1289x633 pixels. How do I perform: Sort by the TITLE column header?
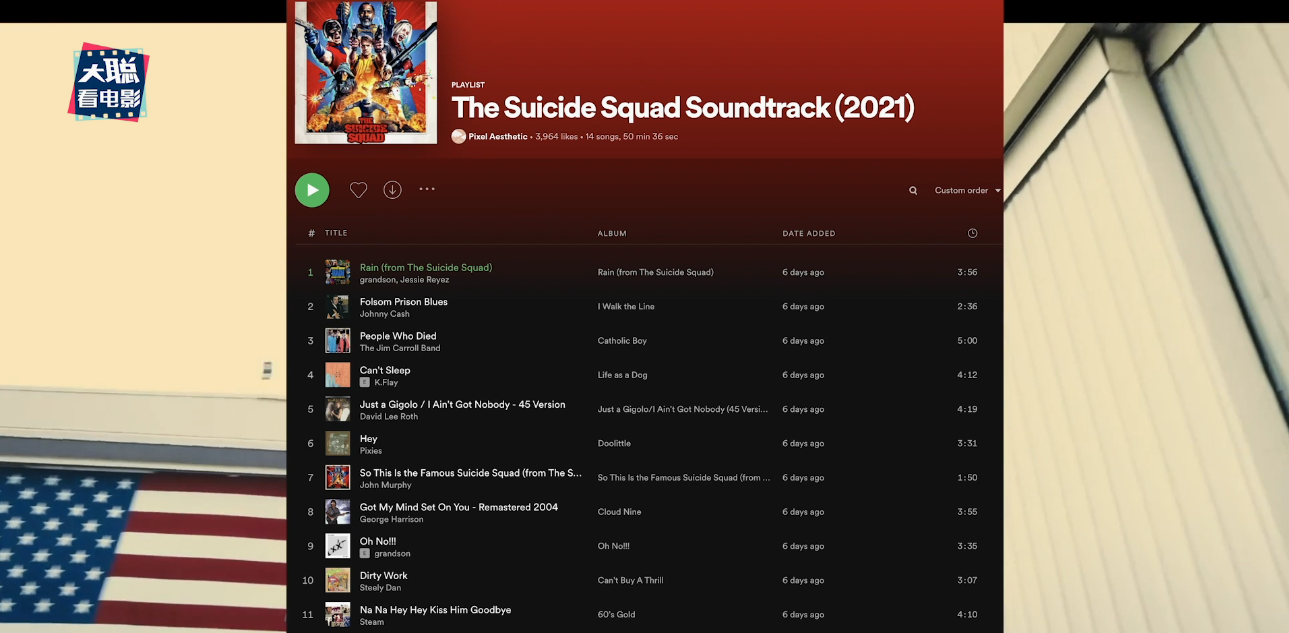tap(336, 233)
